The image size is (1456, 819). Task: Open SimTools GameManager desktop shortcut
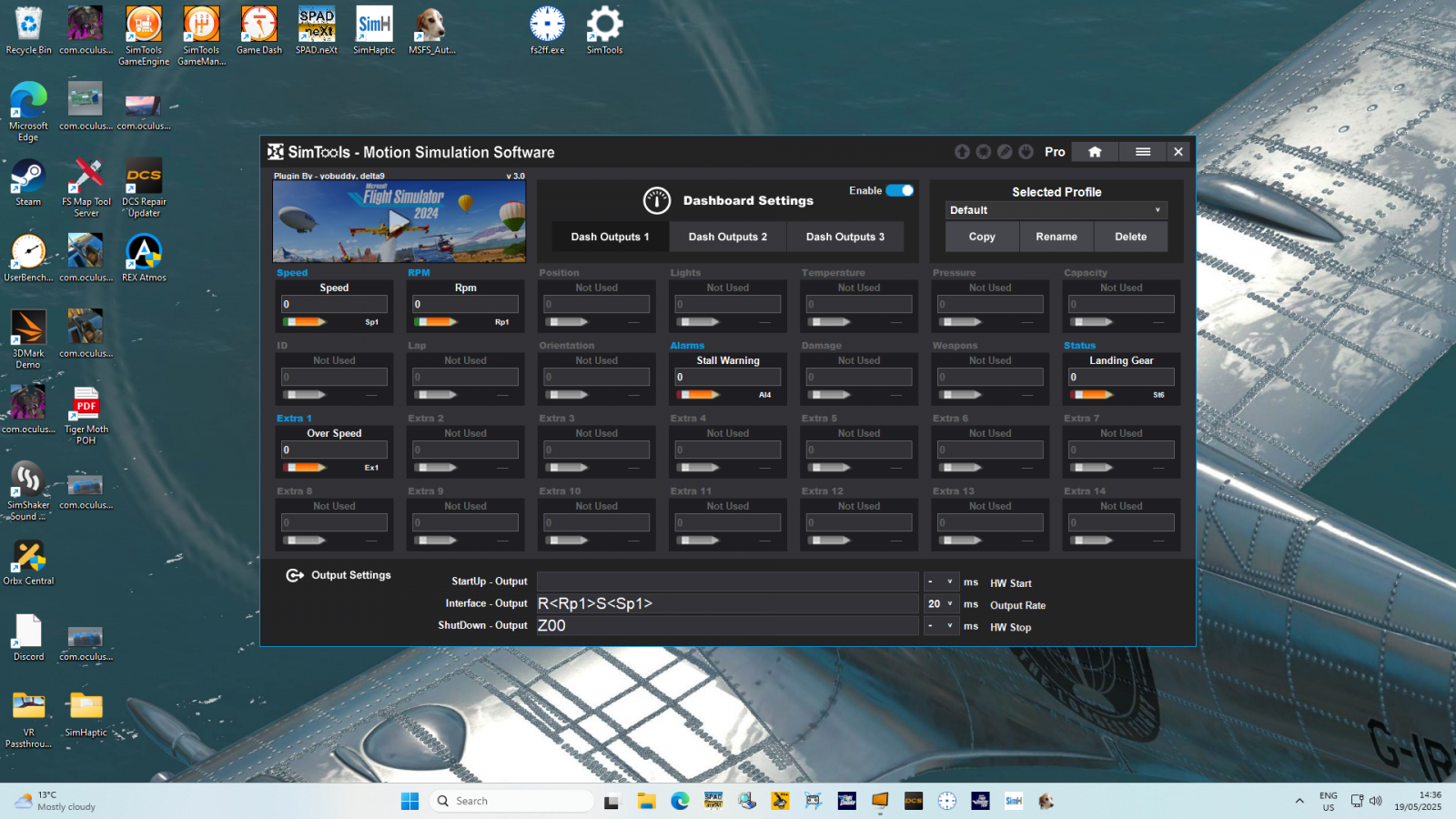point(201,36)
